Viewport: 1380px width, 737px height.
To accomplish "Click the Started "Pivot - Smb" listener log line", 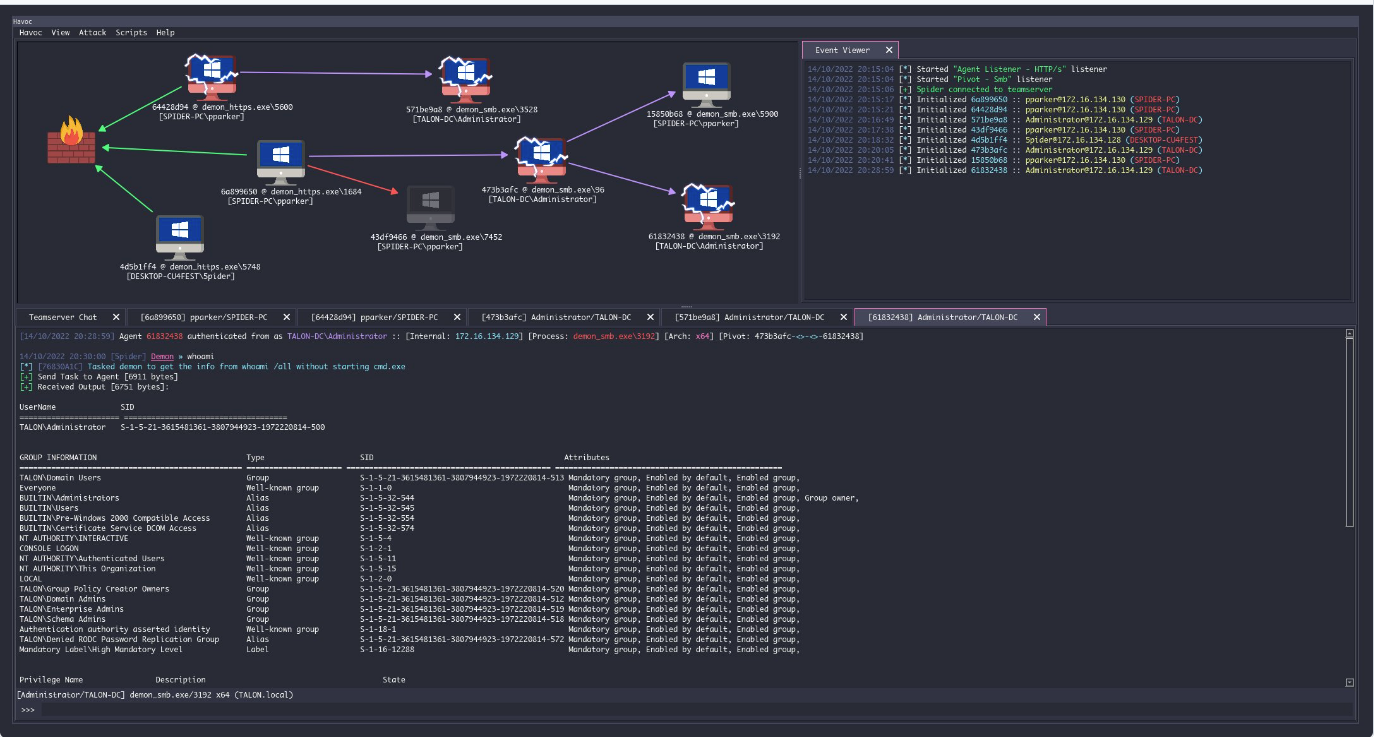I will (x=929, y=79).
